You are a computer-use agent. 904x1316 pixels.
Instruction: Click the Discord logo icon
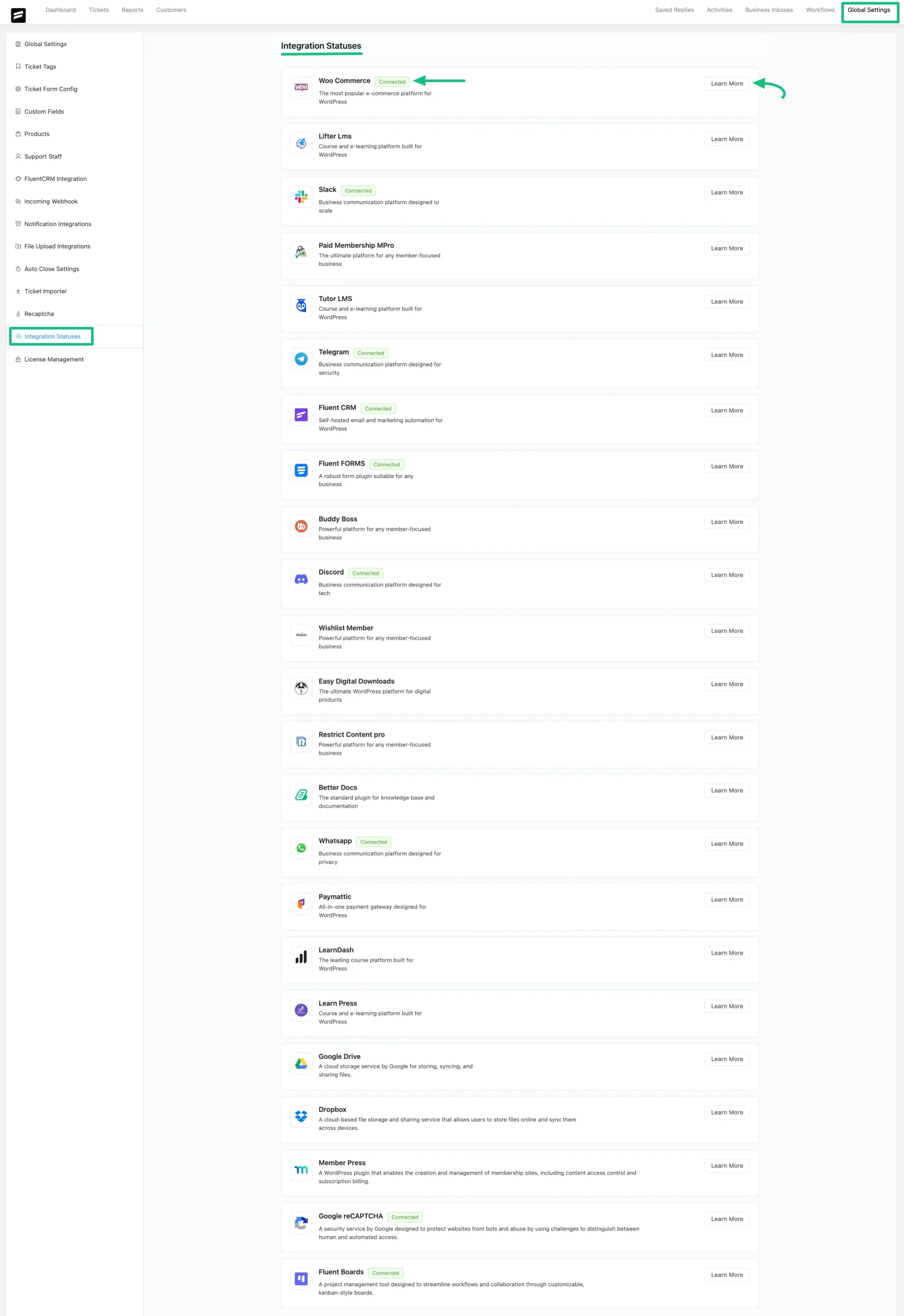pyautogui.click(x=301, y=579)
